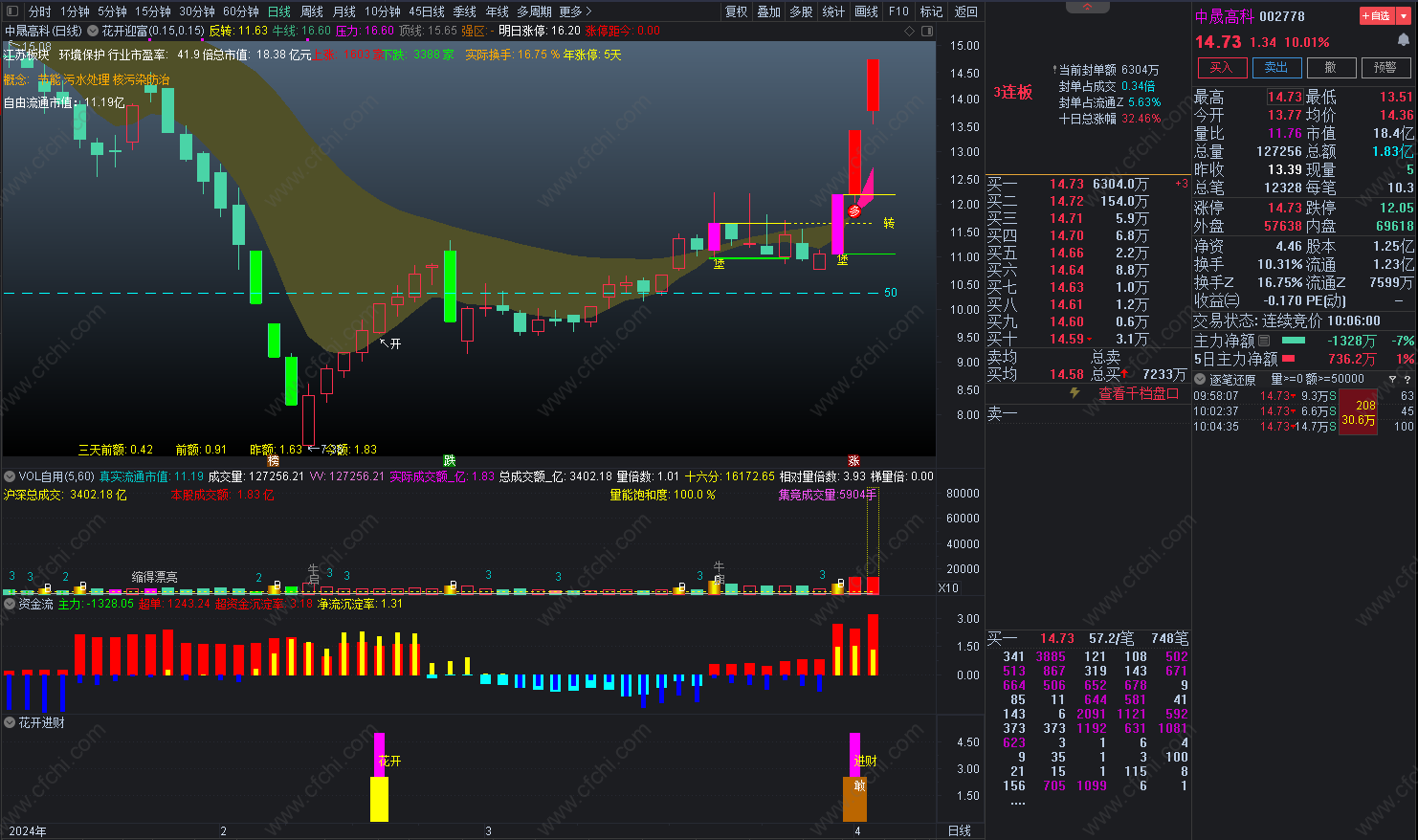Click the diamond icon at chart top right
Image resolution: width=1418 pixels, height=840 pixels.
click(909, 31)
